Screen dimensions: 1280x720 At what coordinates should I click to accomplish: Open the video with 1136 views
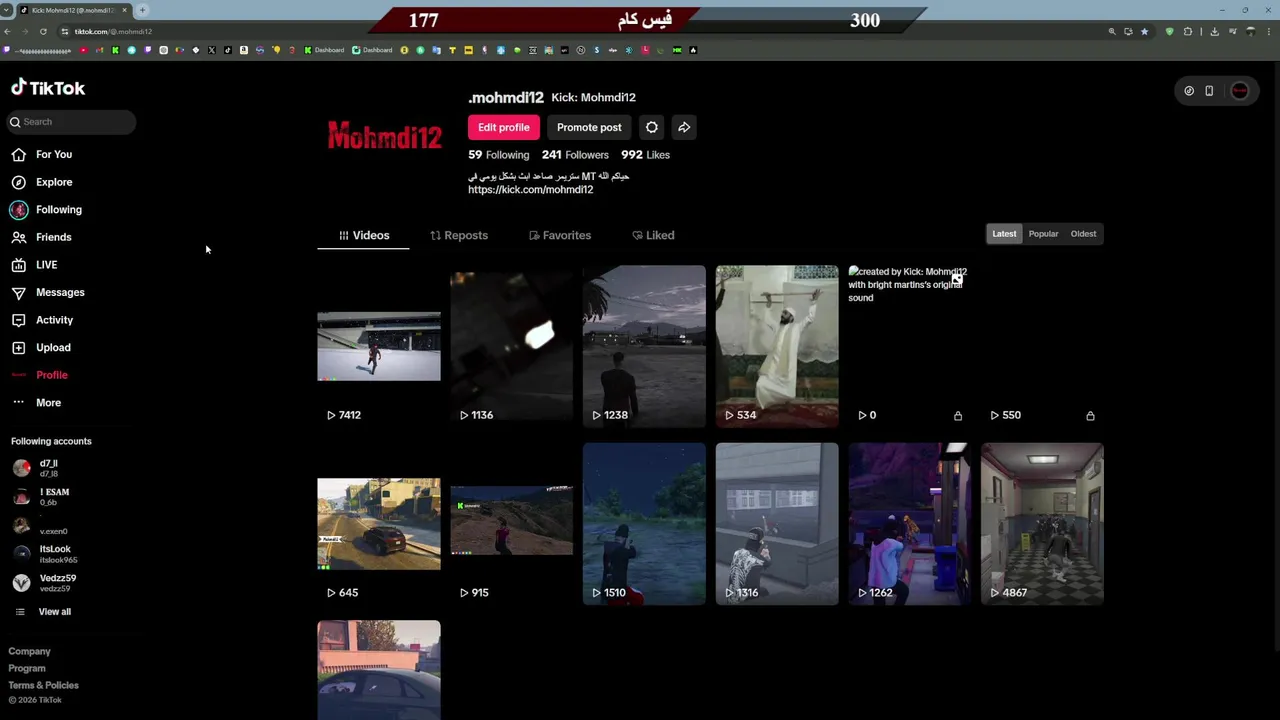click(x=512, y=346)
